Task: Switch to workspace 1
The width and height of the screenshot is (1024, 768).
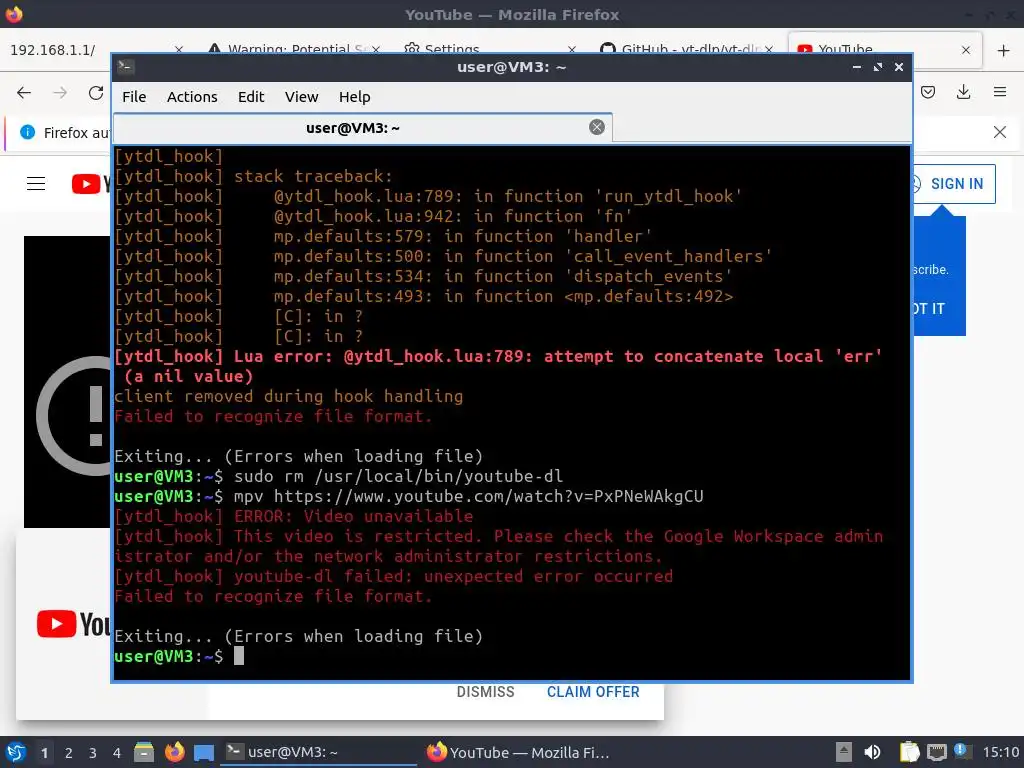Action: [44, 753]
